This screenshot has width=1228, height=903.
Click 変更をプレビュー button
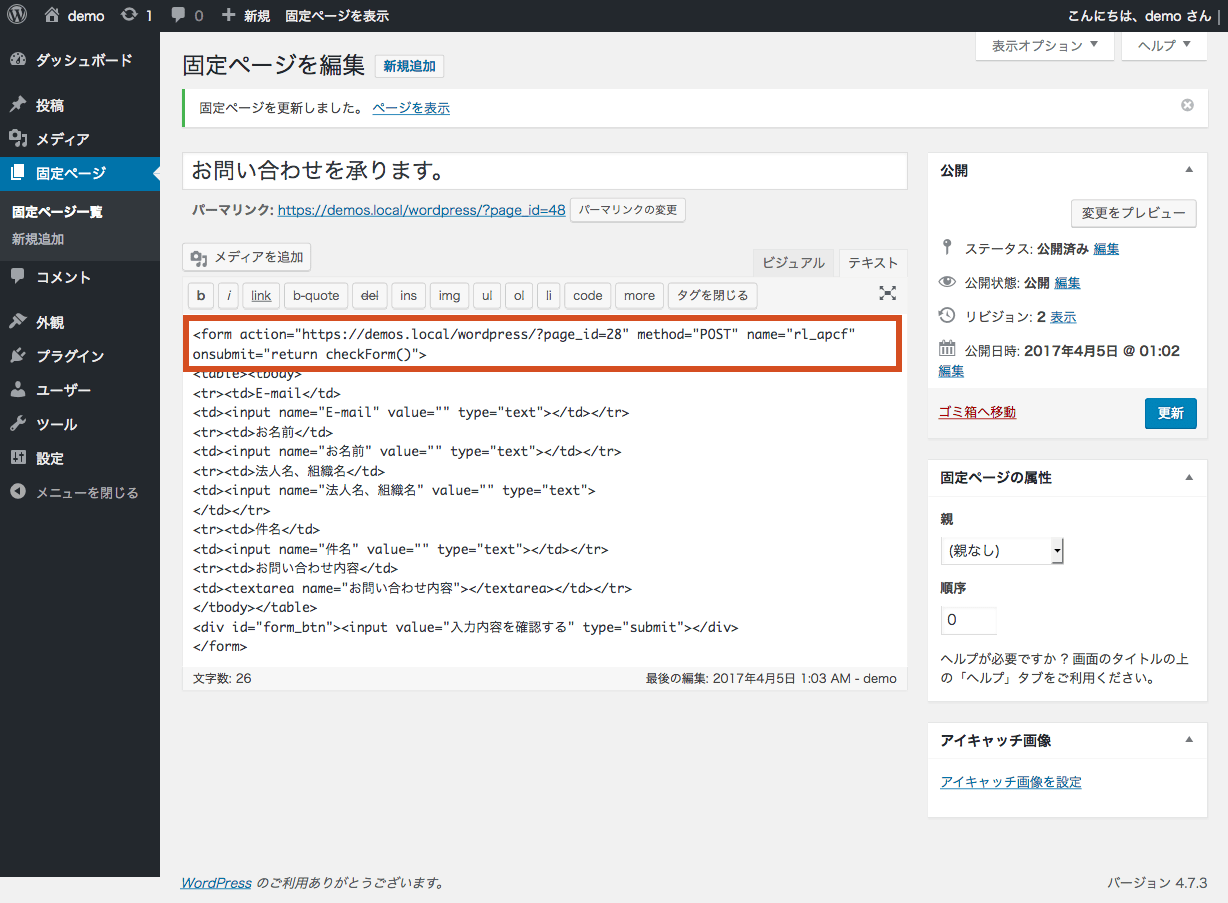(1133, 213)
